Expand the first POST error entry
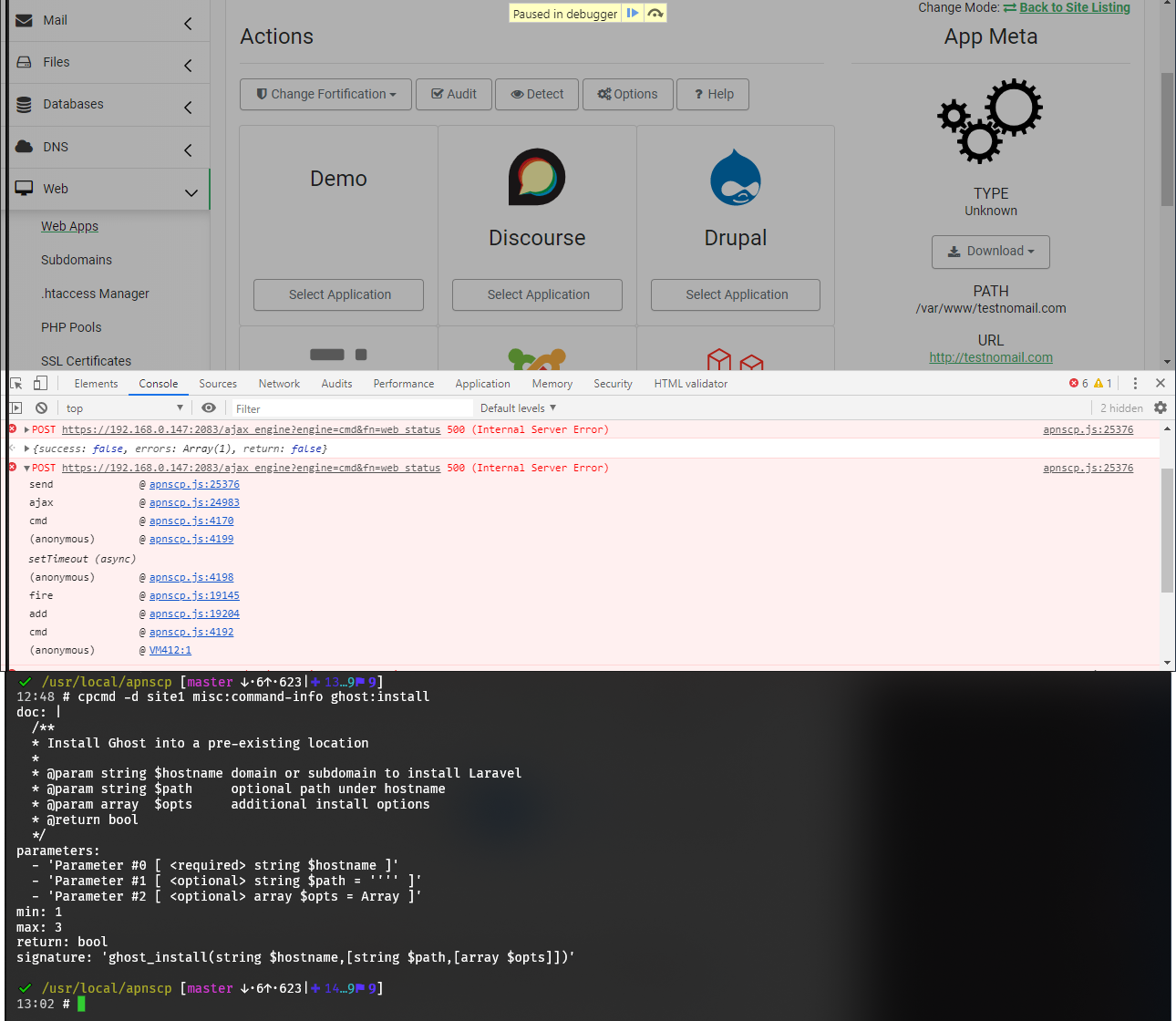The width and height of the screenshot is (1176, 1021). tap(26, 429)
